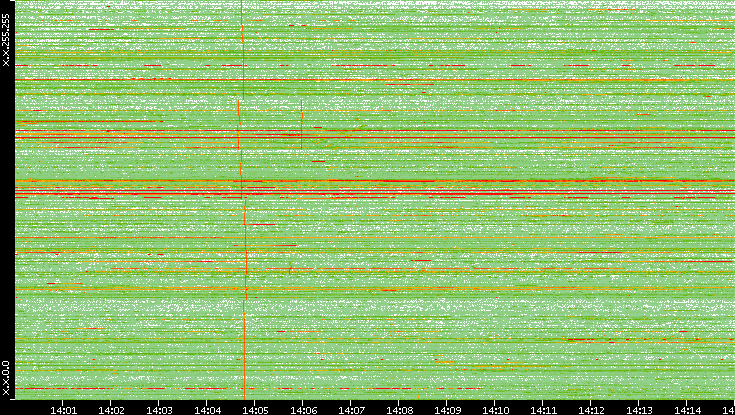735x415 pixels.
Task: Select the x.x.0.0 axis label
Action: (x=6, y=378)
